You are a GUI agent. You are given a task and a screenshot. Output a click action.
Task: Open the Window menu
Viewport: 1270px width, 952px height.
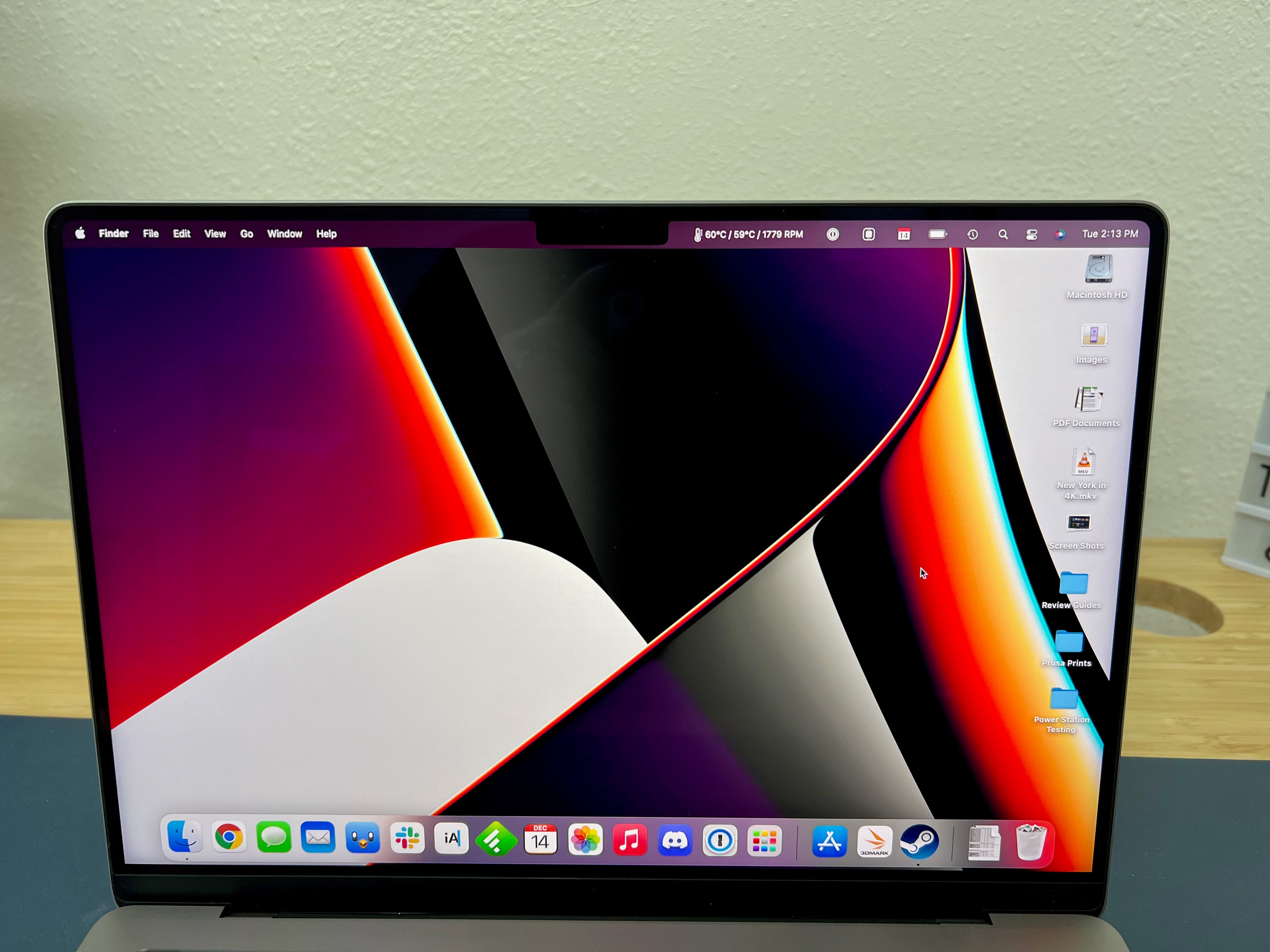[x=284, y=234]
